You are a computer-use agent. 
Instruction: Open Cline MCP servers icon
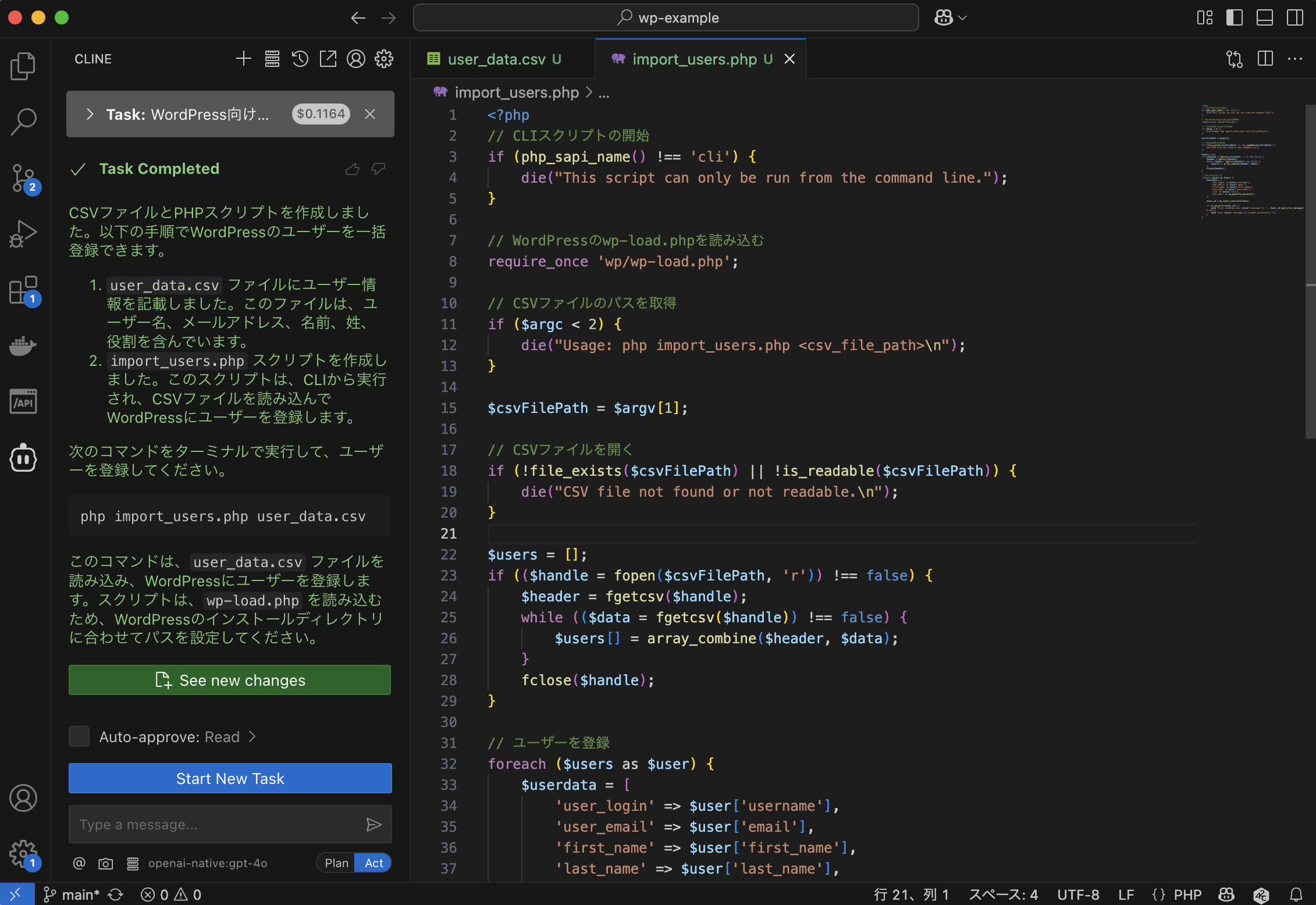(272, 59)
